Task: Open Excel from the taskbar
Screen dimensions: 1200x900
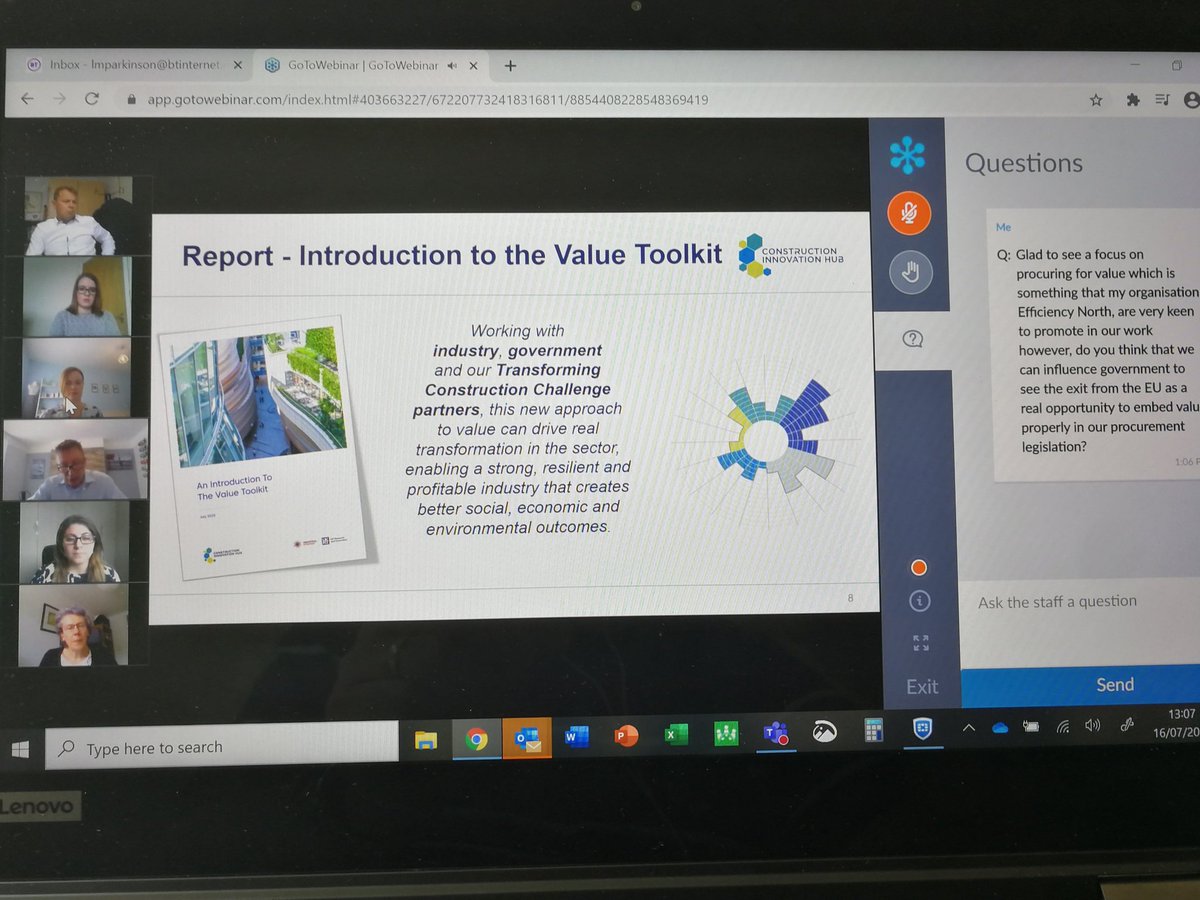Action: [675, 734]
